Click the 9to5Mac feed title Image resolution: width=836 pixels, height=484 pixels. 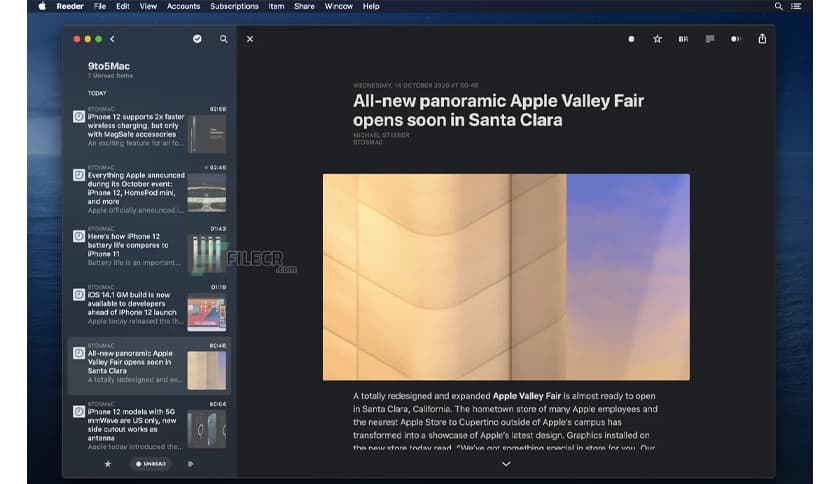click(109, 66)
